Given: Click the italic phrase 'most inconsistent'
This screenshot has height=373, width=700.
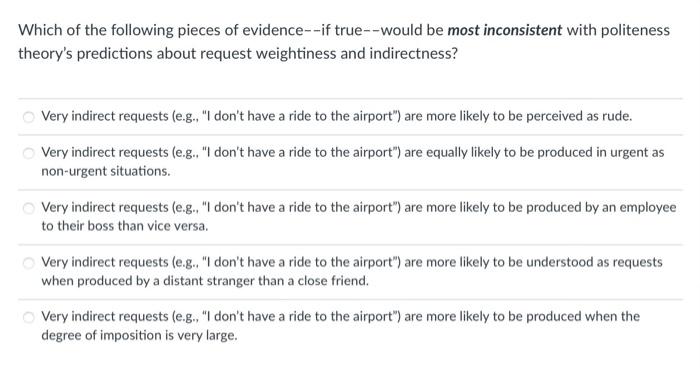Looking at the screenshot, I should pyautogui.click(x=504, y=30).
